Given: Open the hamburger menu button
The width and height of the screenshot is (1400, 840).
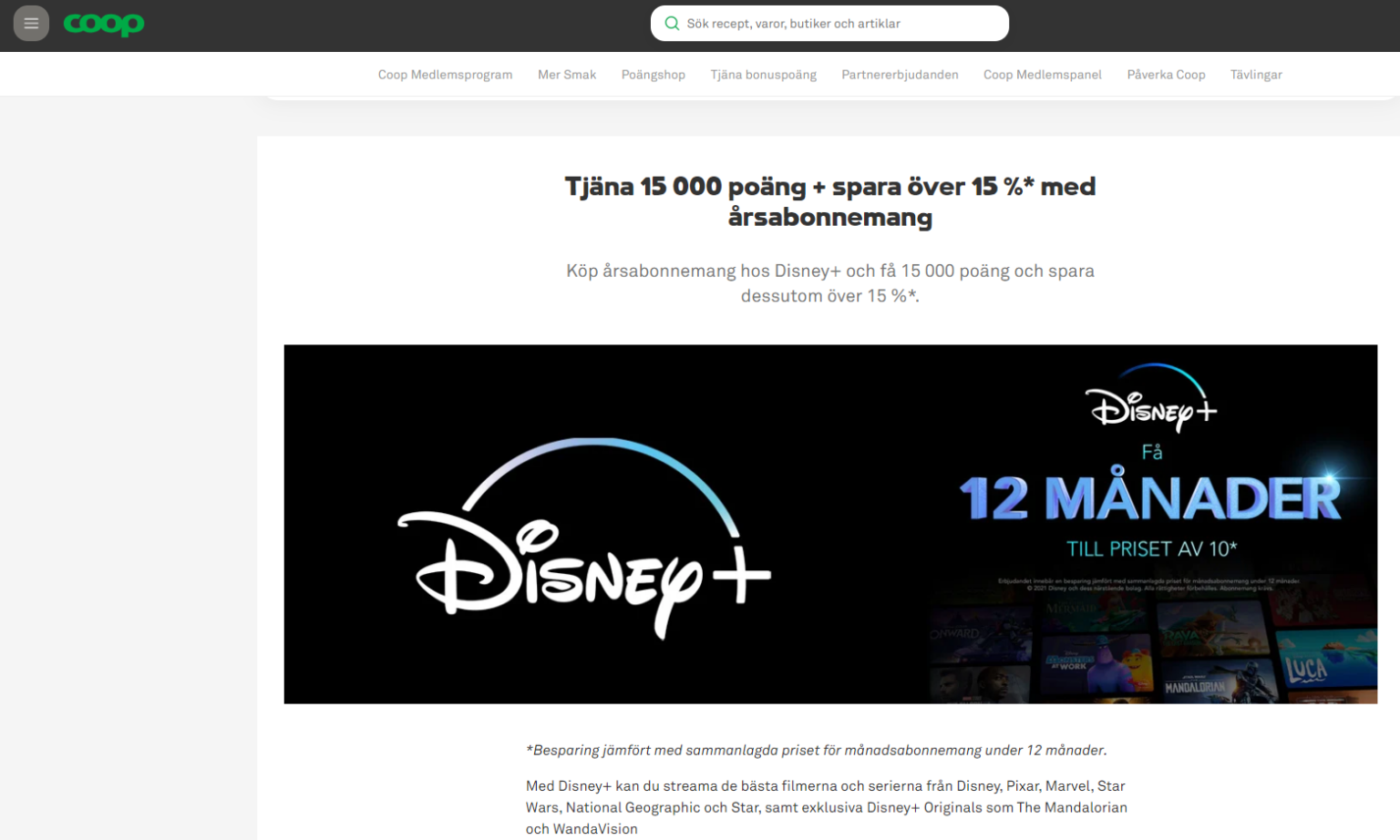Looking at the screenshot, I should pos(31,24).
